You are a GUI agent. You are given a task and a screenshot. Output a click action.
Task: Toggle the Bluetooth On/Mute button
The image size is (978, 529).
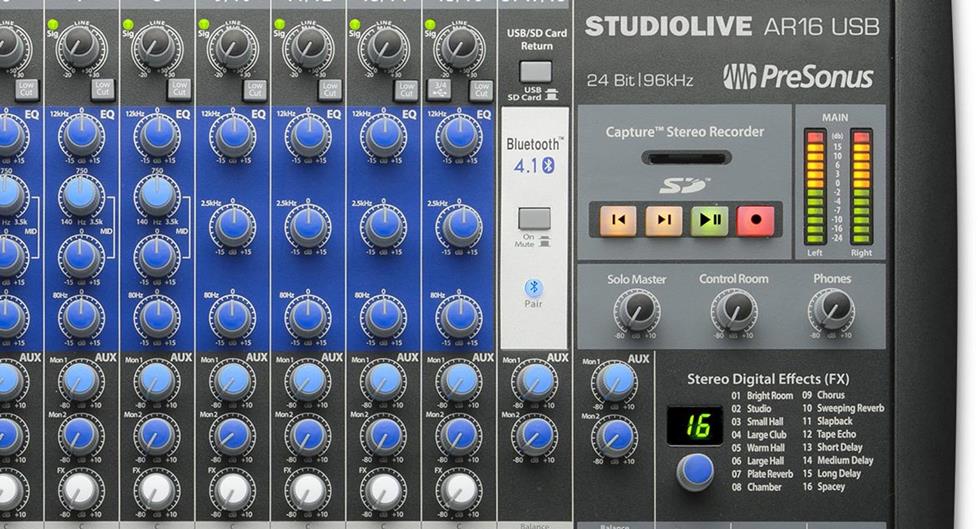[535, 218]
